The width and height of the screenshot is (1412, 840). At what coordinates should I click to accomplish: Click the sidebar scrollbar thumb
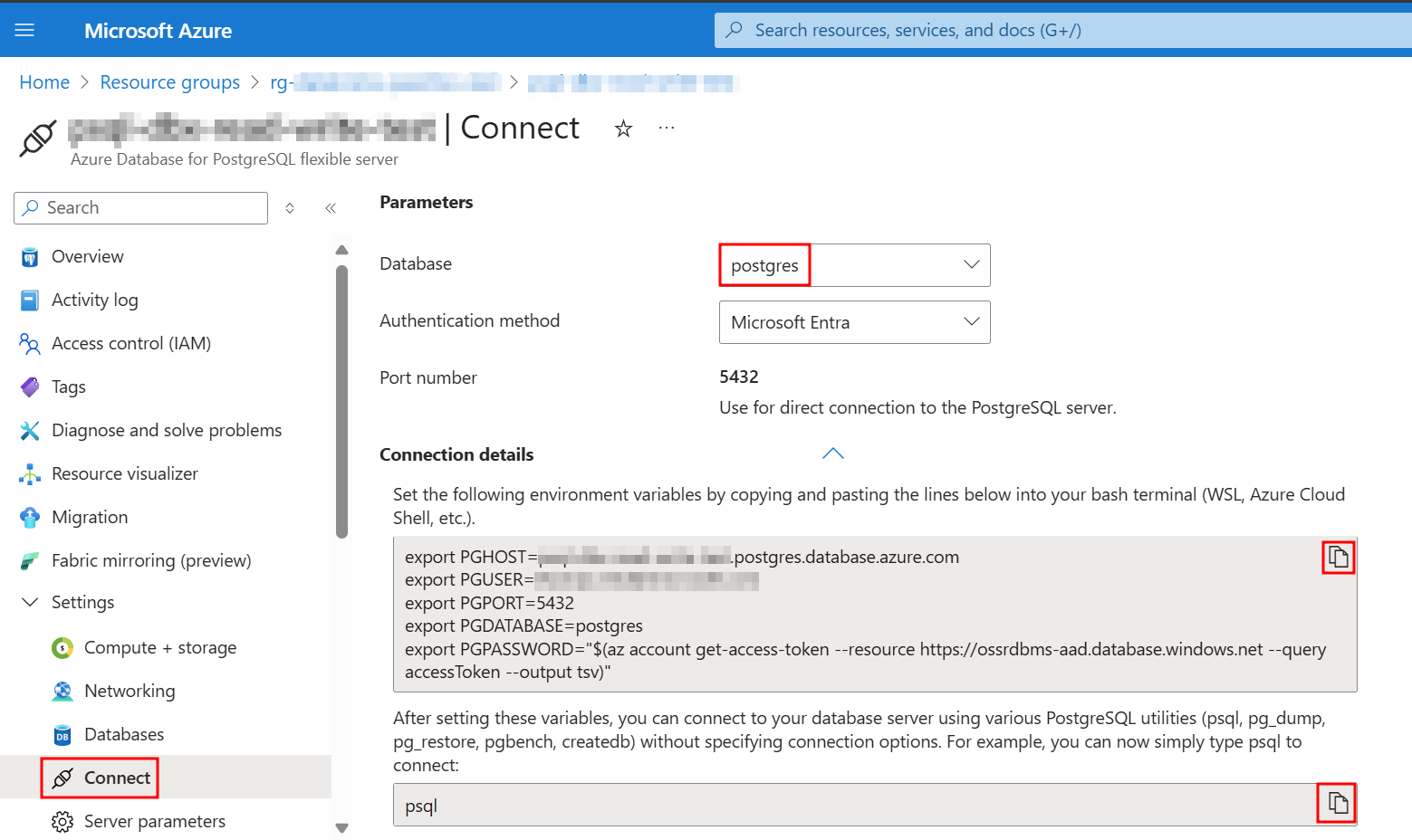click(x=341, y=401)
